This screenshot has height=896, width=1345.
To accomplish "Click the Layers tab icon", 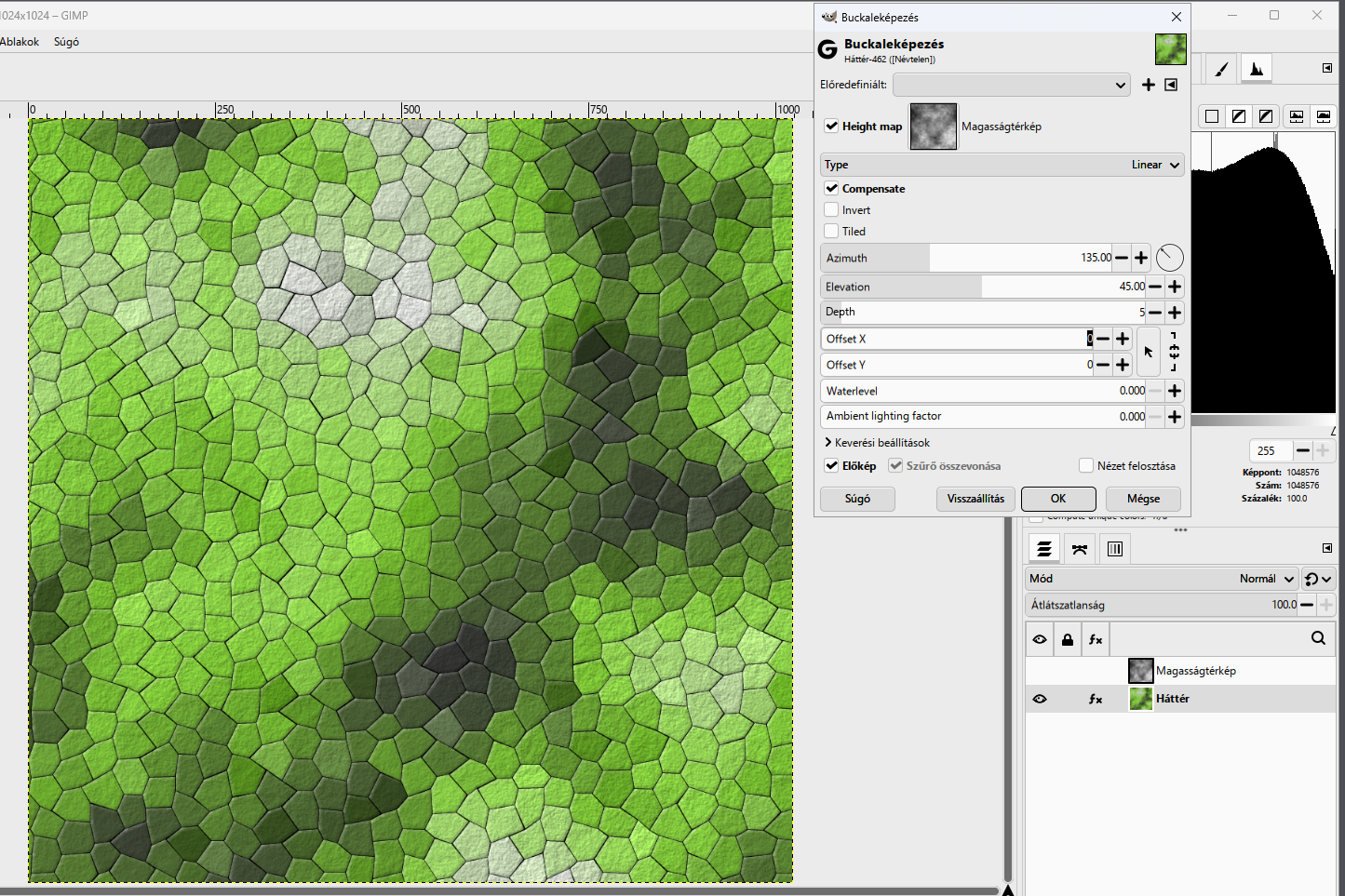I will 1044,549.
